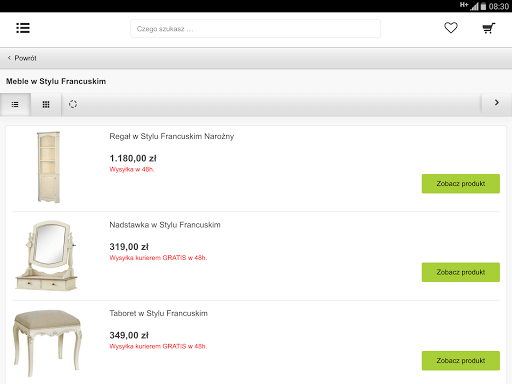Select the circular filter icon
Screen dimensions: 512x384
point(73,104)
